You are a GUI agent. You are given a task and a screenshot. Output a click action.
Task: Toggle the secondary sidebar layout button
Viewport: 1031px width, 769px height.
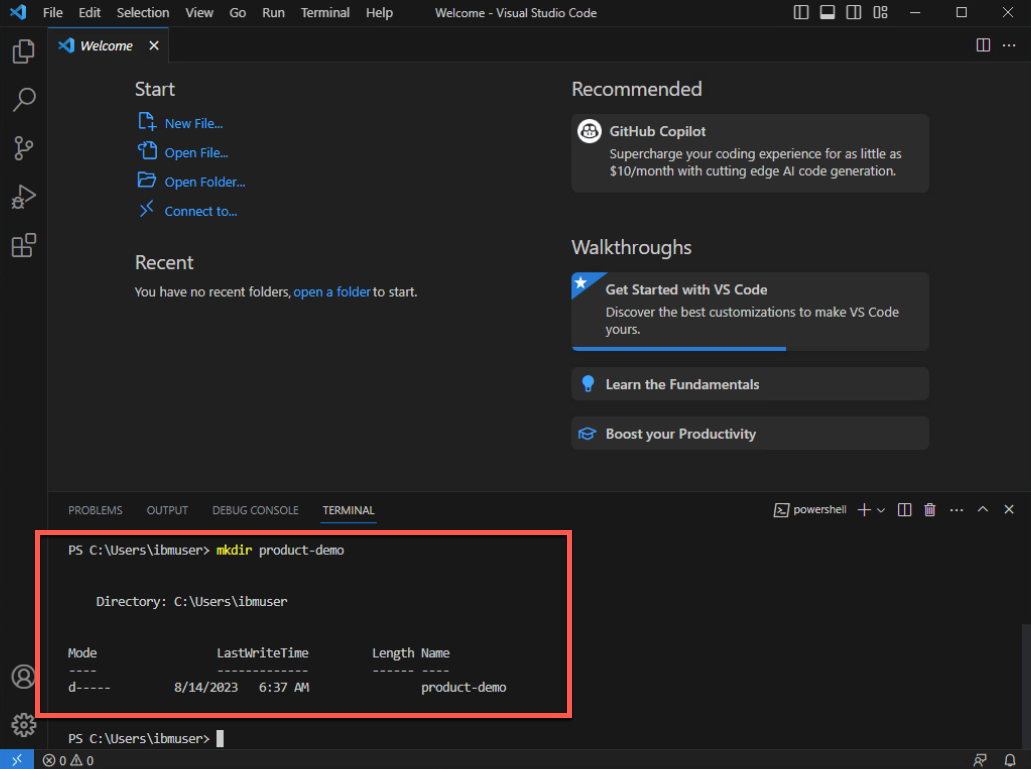tap(853, 13)
